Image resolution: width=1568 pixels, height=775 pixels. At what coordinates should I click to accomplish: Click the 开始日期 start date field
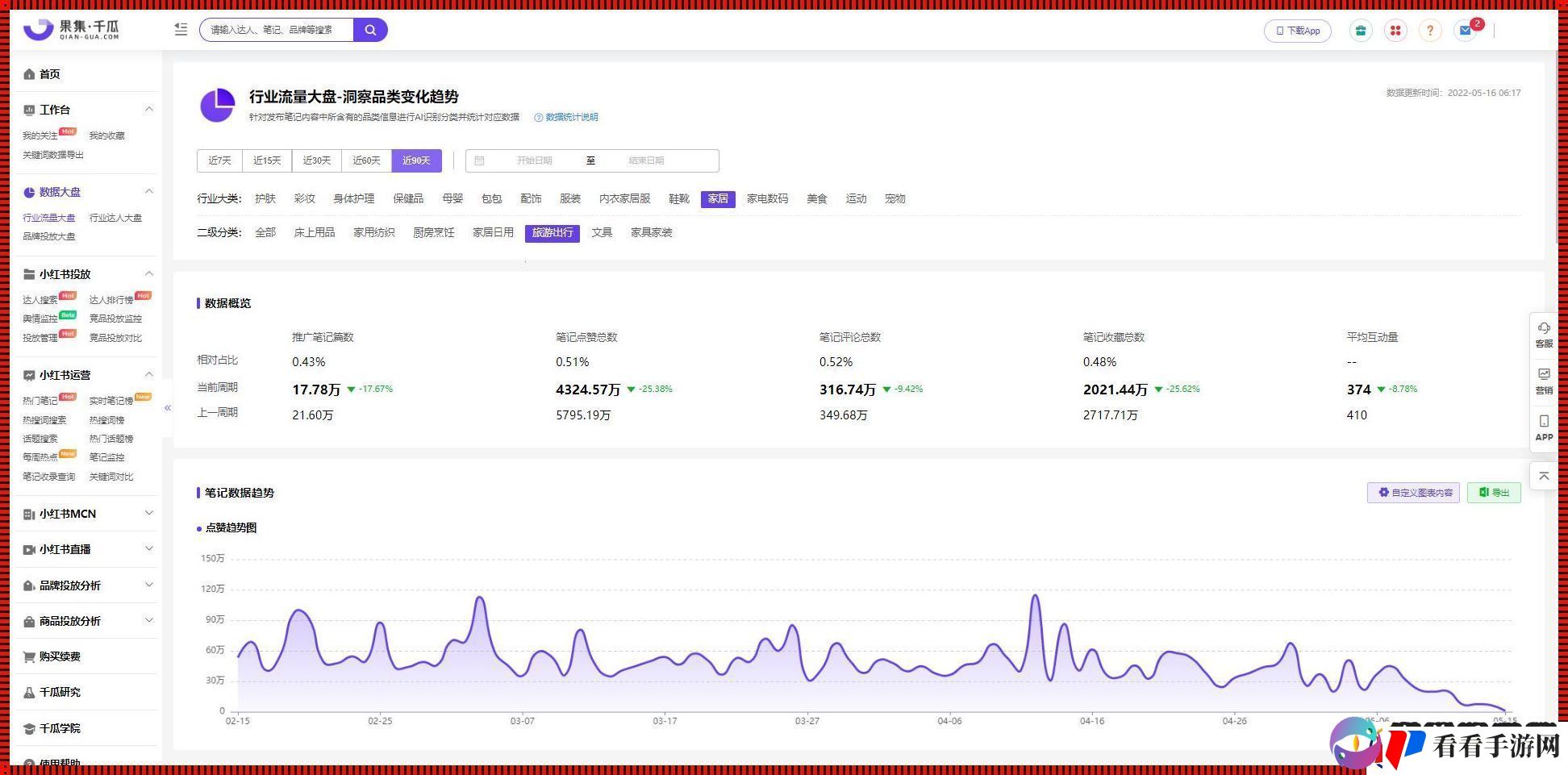534,160
